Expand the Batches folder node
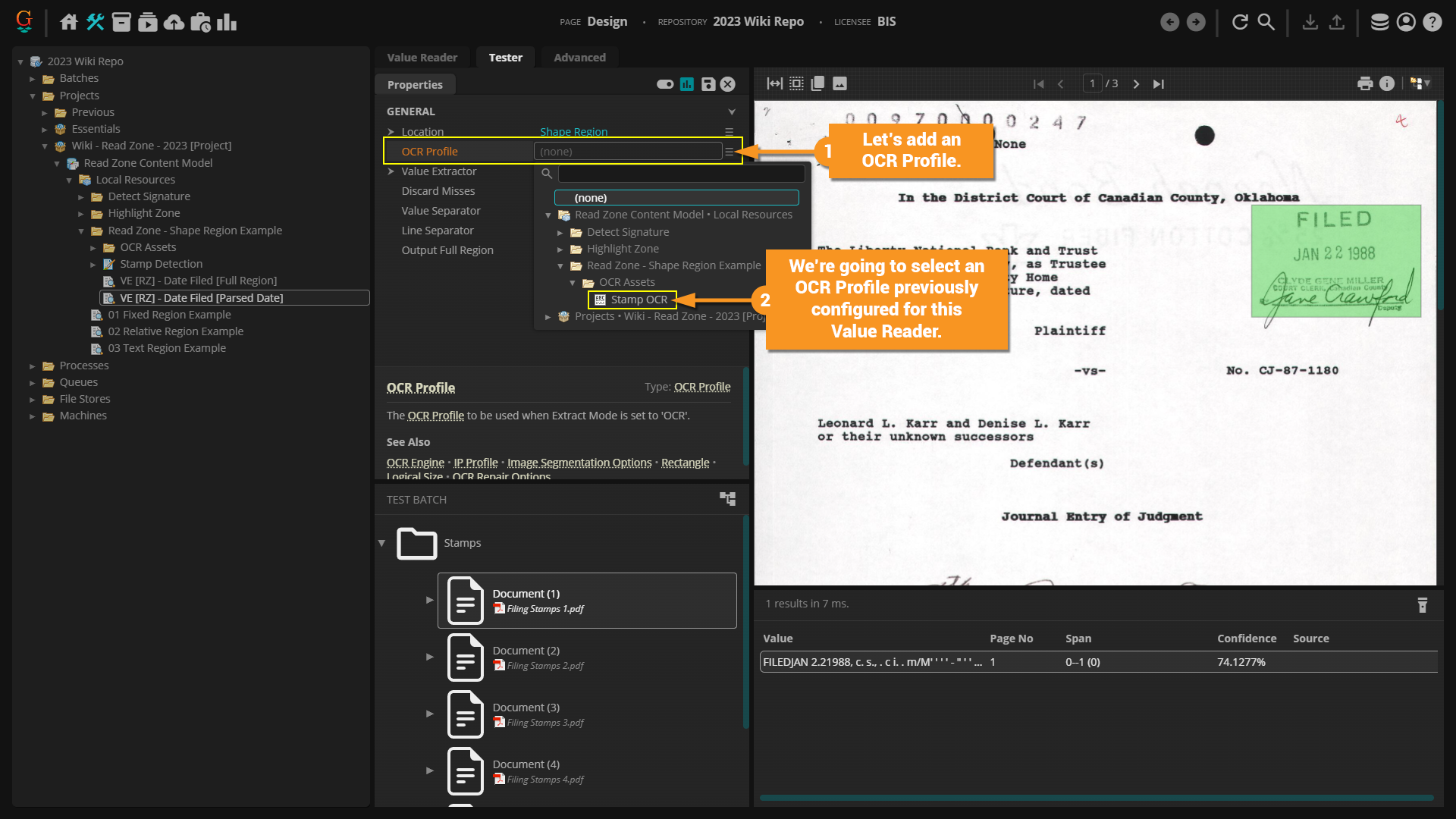Screen dimensions: 1456x819 tap(33, 78)
